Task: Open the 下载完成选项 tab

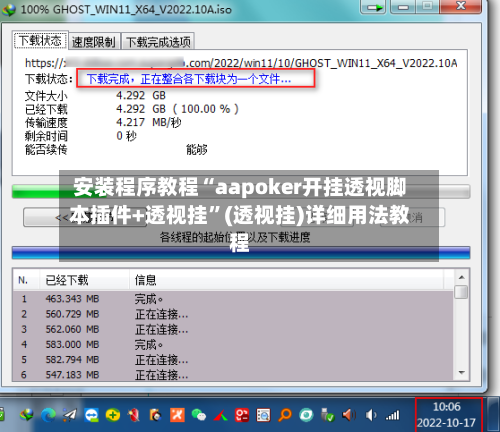Action: 158,42
